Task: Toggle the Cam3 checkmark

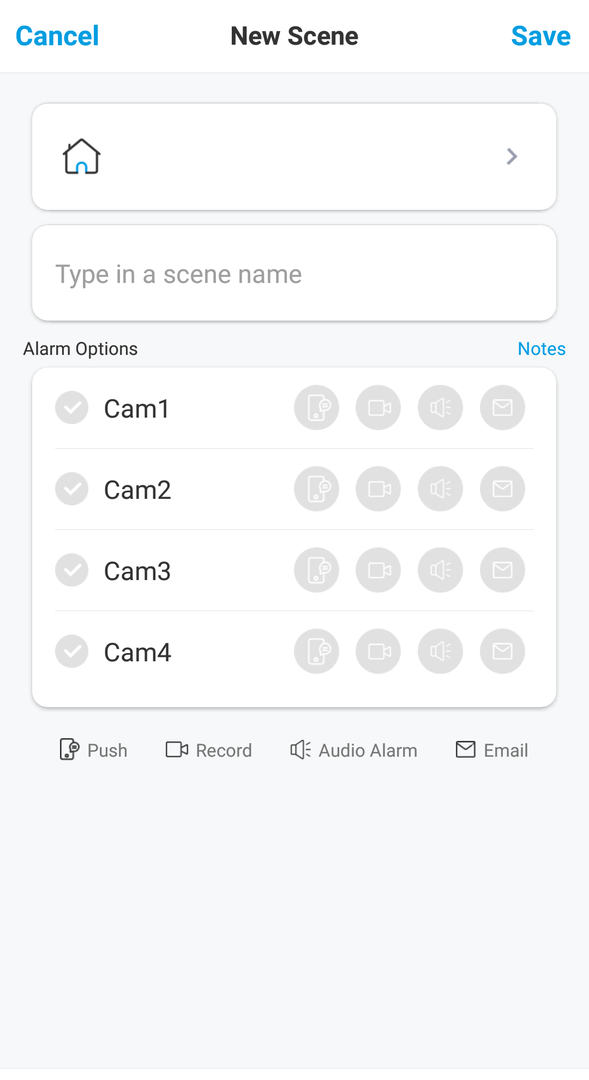Action: pos(72,570)
